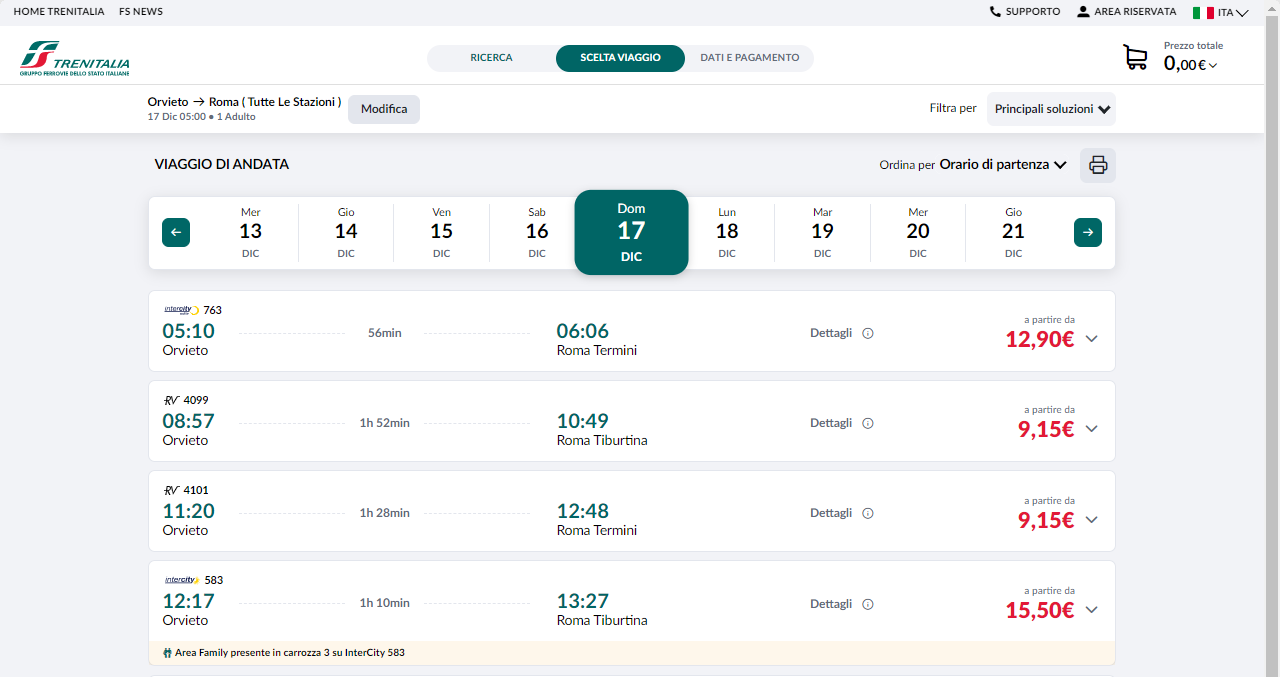Expand the 08:57 train fare chevron
The width and height of the screenshot is (1280, 677).
click(x=1092, y=429)
